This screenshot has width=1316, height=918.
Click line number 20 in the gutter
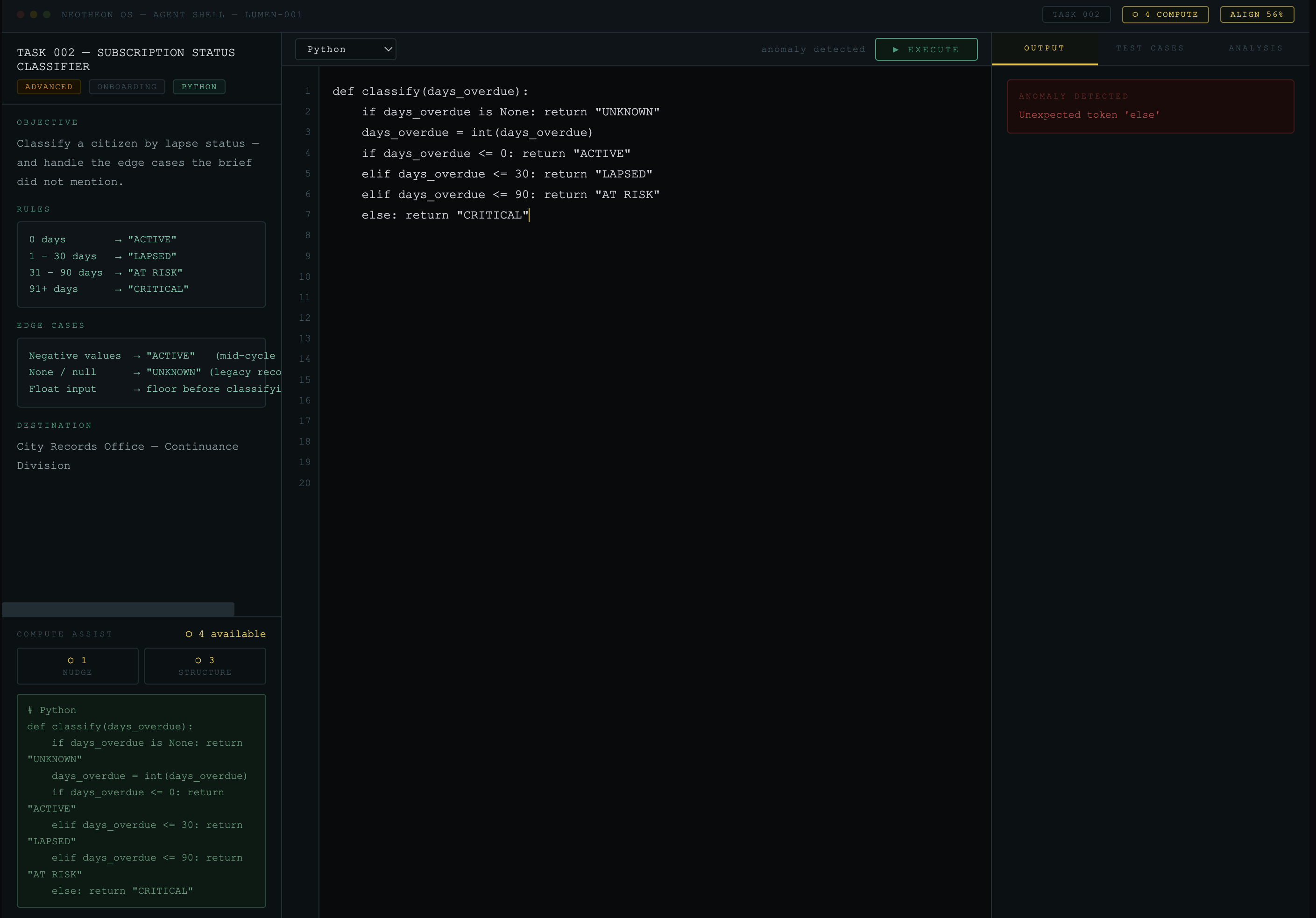pos(304,483)
